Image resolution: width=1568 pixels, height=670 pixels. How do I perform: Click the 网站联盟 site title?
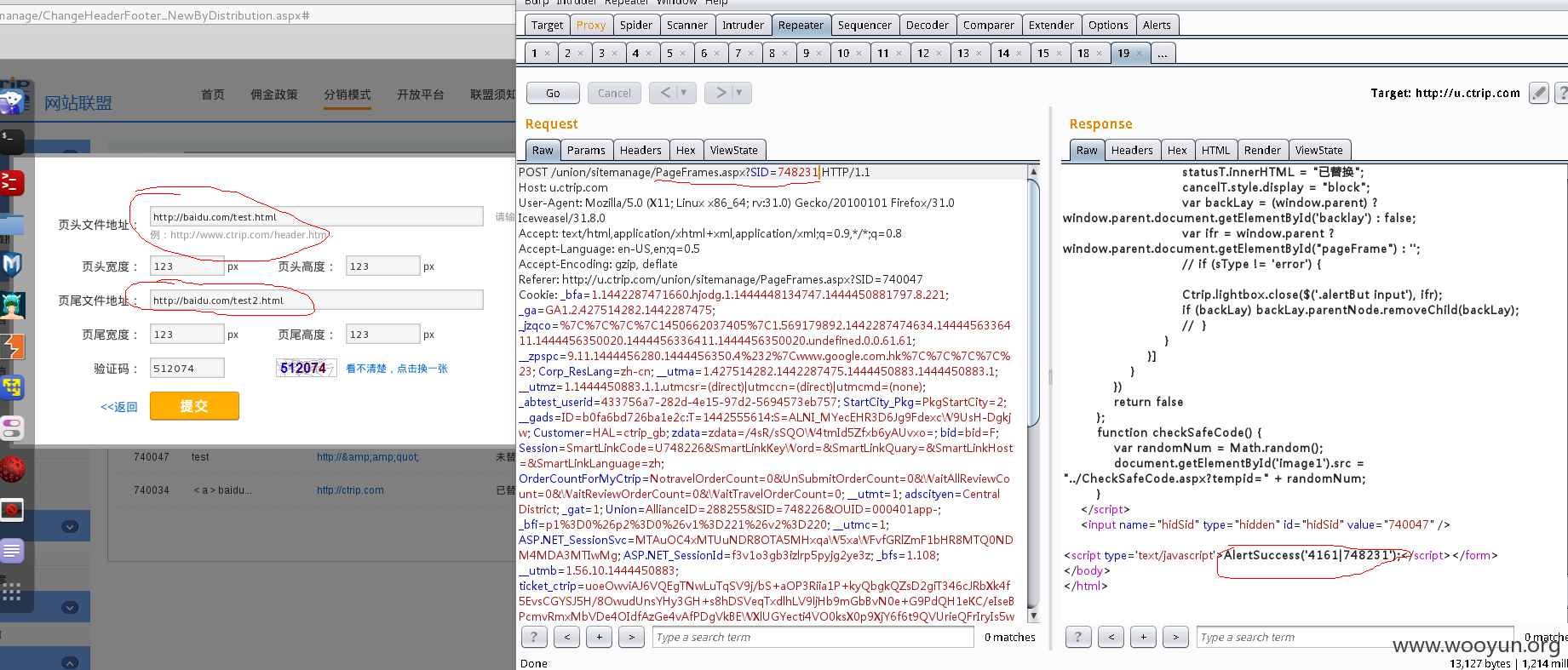pos(78,103)
